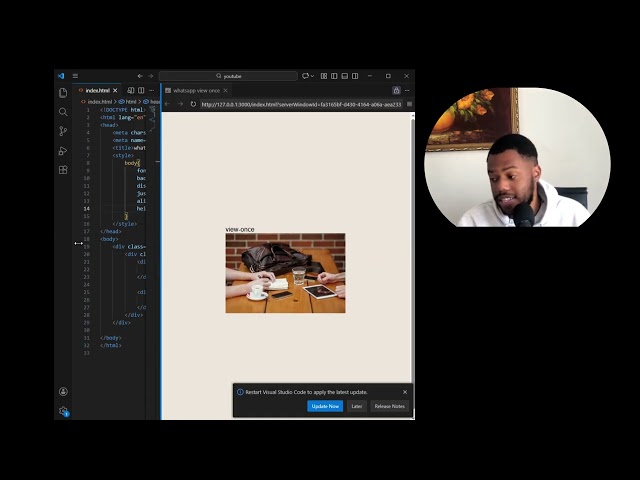Open the Copilot chat icon

point(305,76)
